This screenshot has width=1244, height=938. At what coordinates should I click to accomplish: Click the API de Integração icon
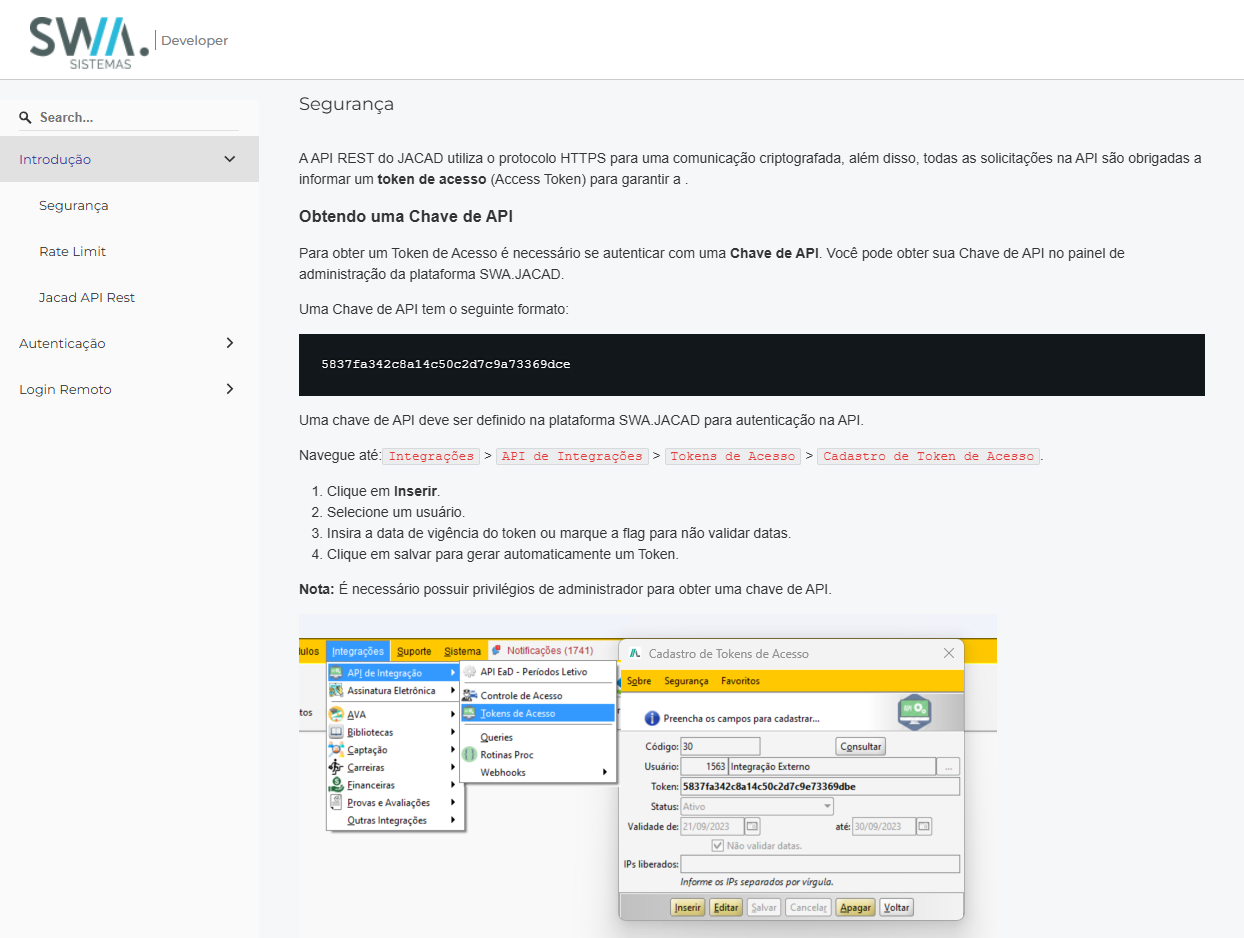pos(336,673)
